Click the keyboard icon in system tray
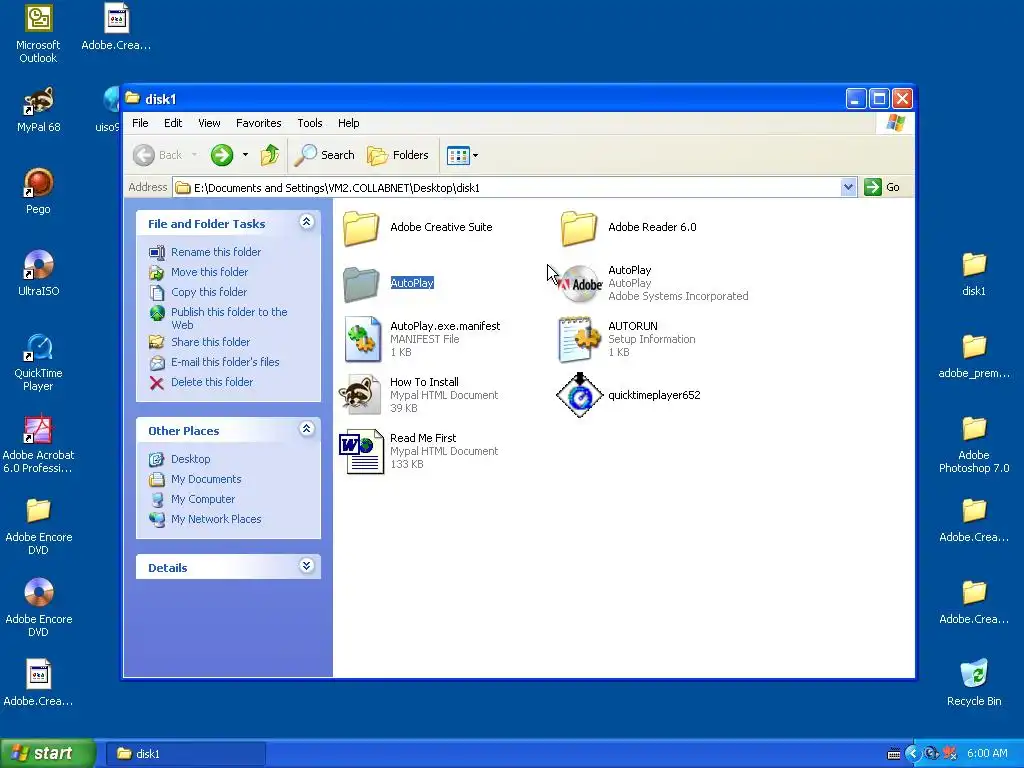1024x768 pixels. pos(893,754)
